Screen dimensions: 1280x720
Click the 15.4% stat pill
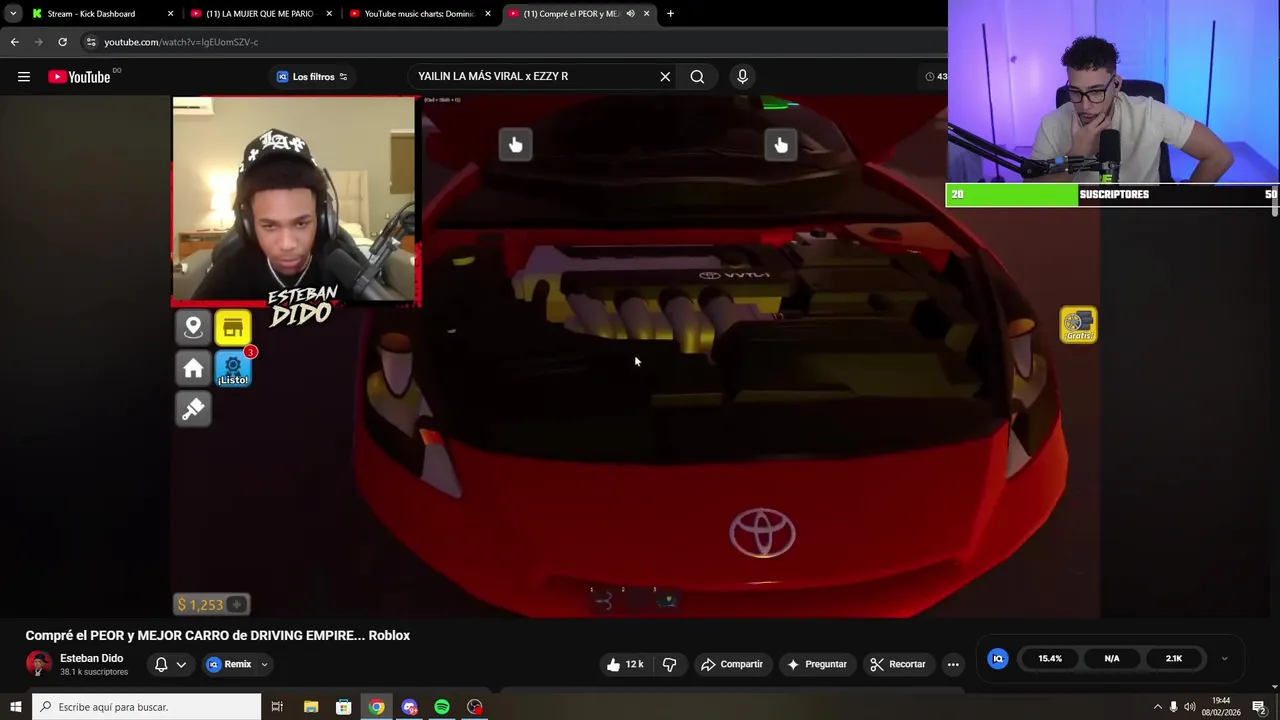point(1050,658)
